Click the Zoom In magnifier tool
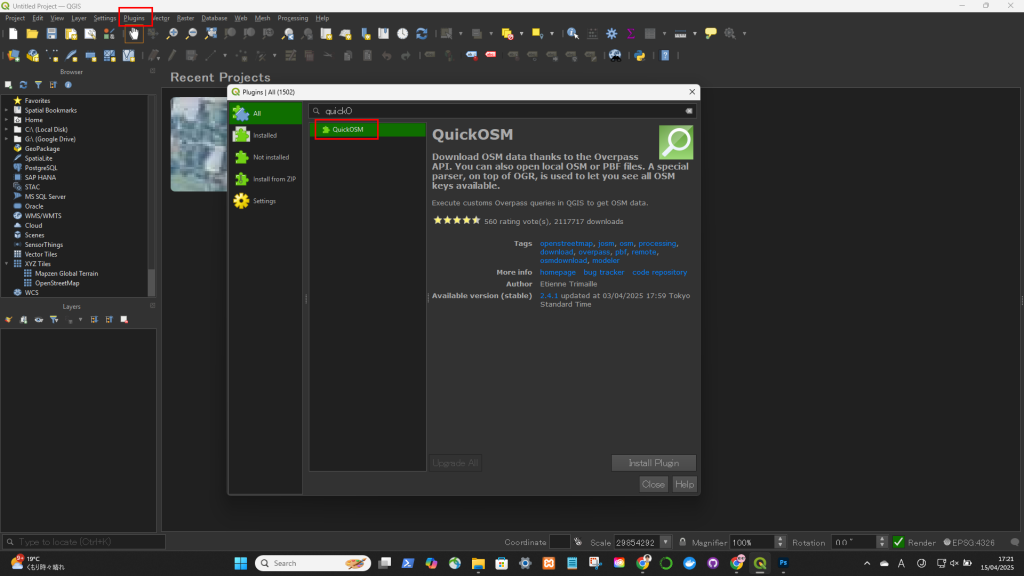The width and height of the screenshot is (1024, 576). point(172,34)
